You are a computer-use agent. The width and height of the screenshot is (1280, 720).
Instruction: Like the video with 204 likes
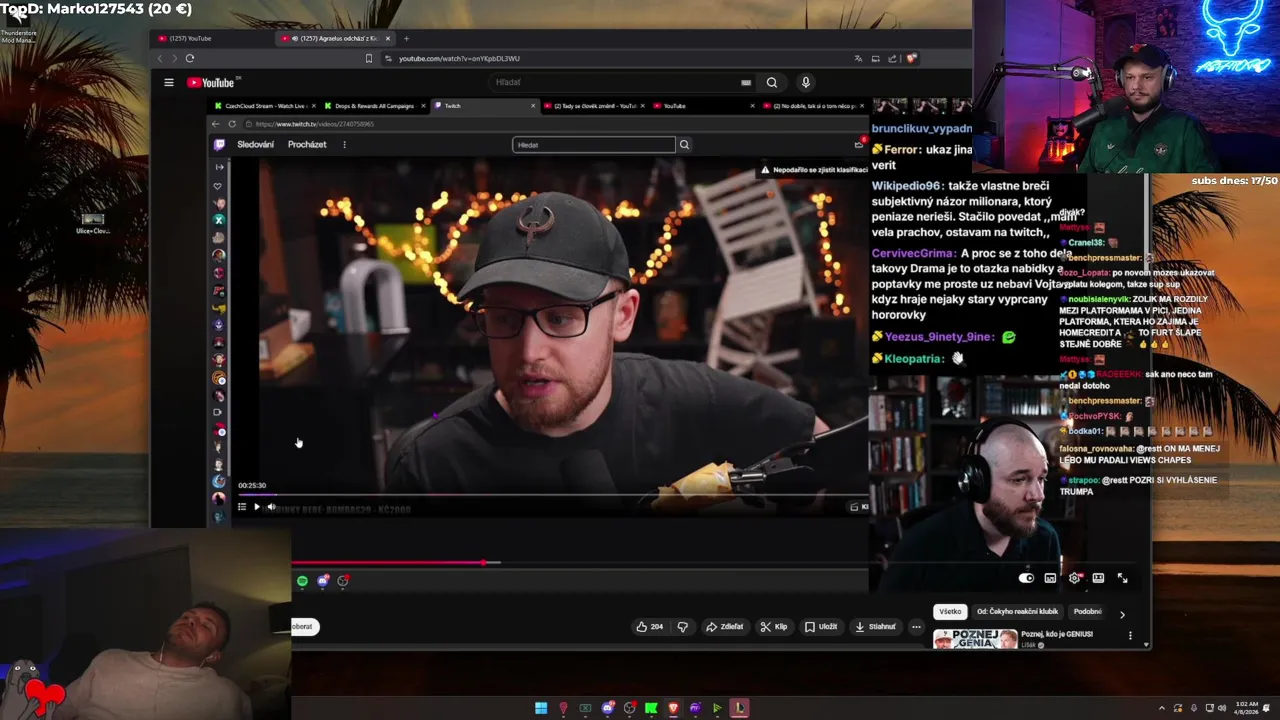(650, 627)
